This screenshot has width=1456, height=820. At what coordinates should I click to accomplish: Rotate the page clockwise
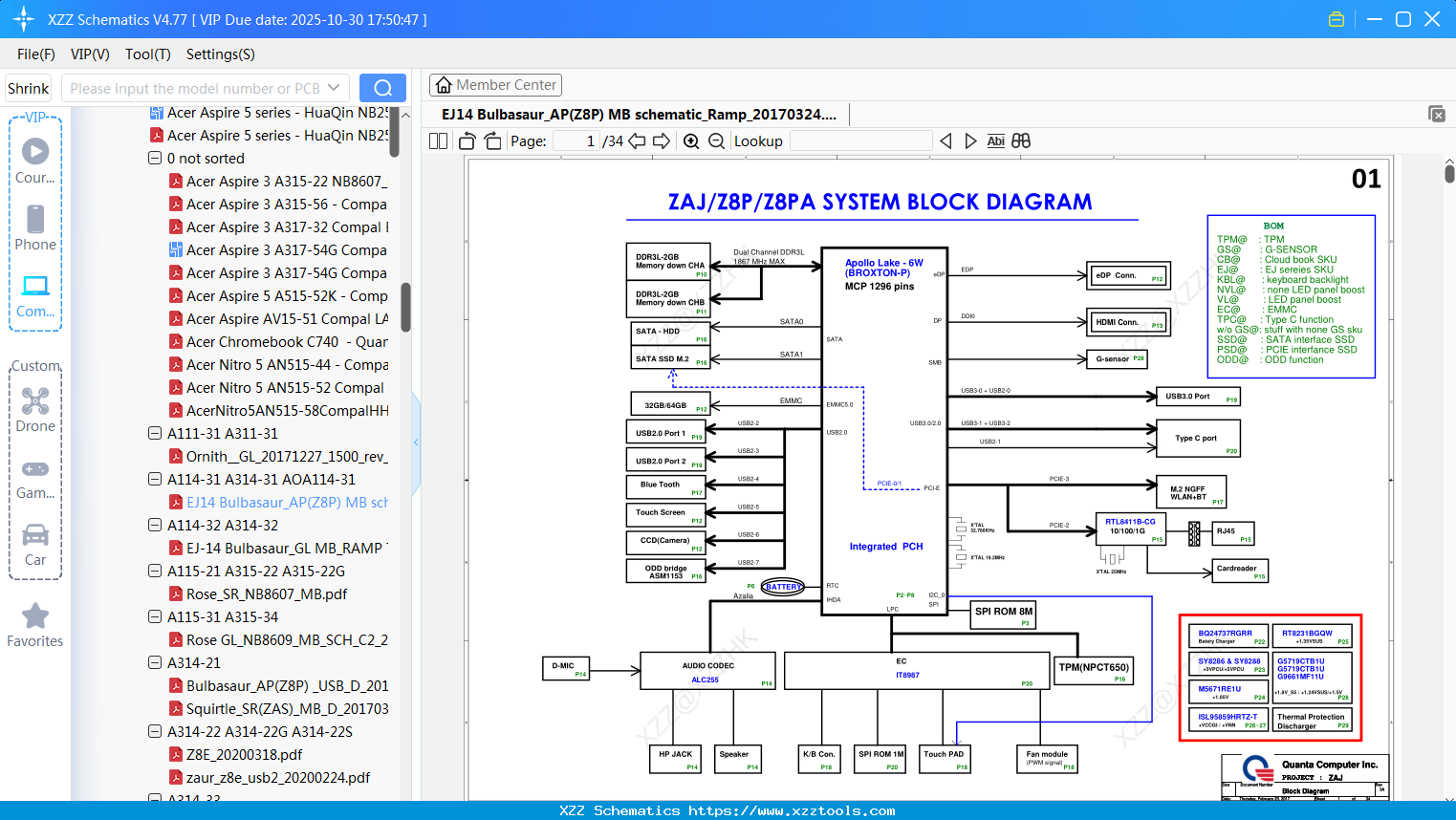(x=492, y=141)
